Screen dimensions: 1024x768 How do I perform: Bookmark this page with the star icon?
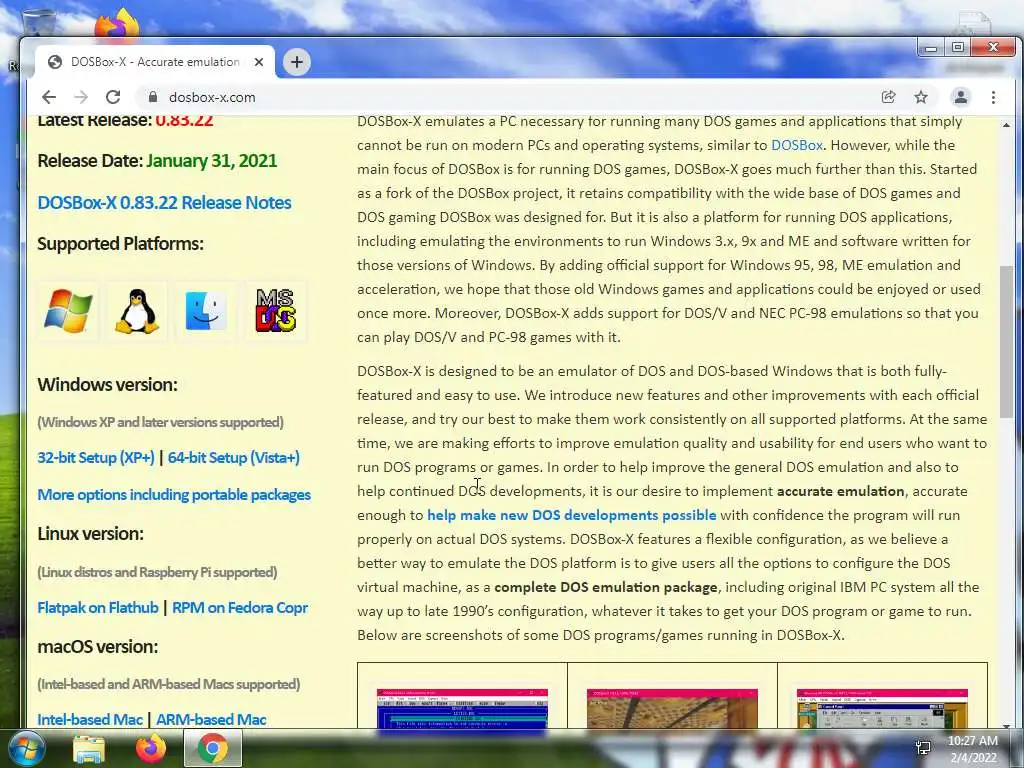pos(921,97)
